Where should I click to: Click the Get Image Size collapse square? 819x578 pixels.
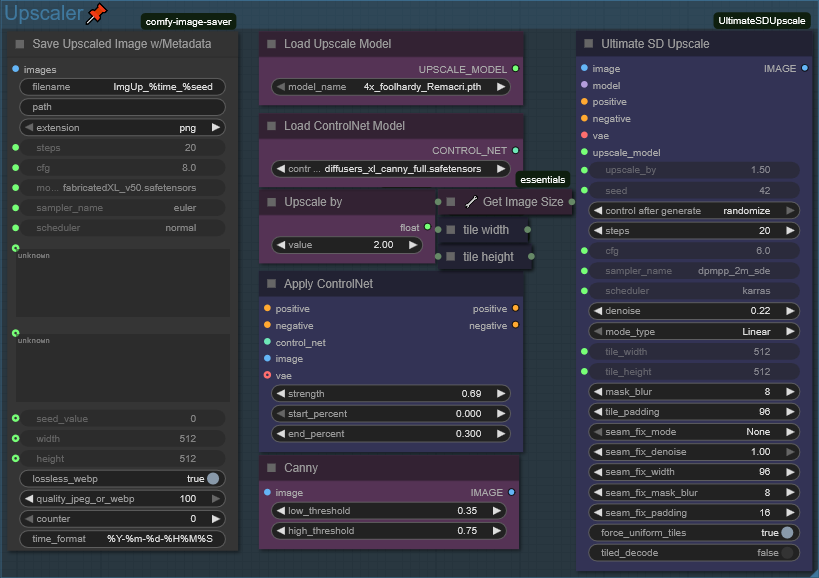(x=451, y=202)
